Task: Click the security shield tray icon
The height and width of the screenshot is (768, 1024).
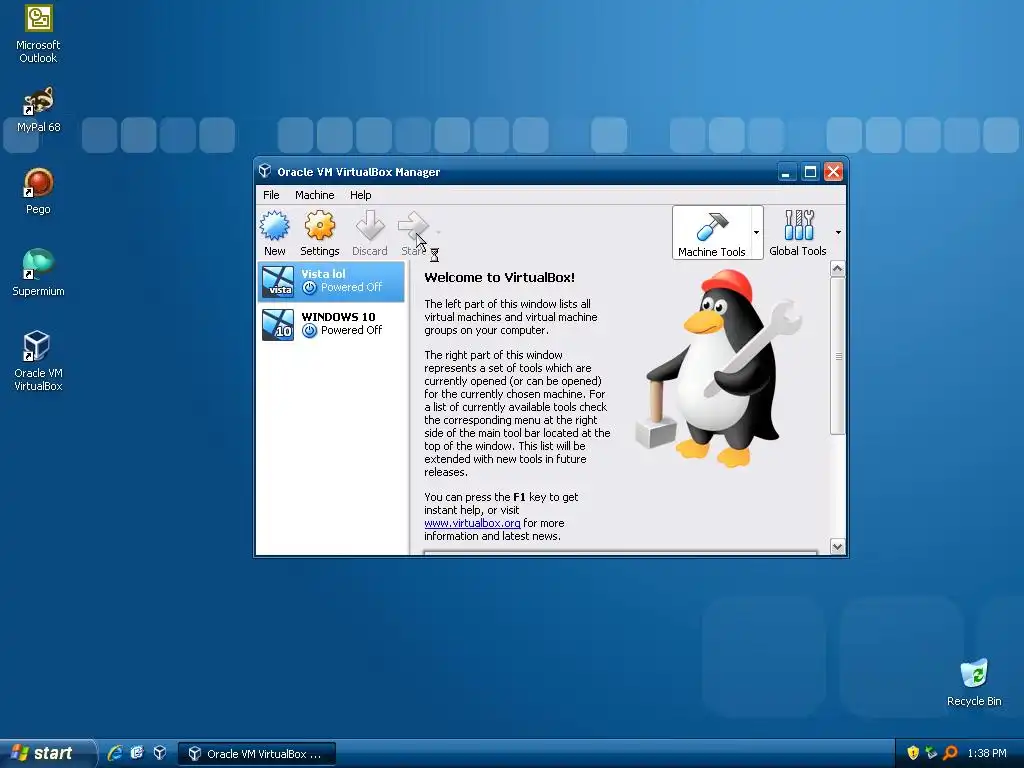Action: [x=913, y=753]
